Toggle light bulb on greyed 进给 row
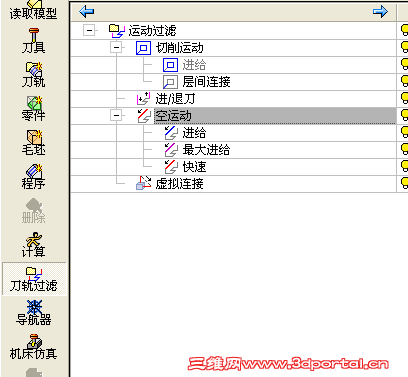The width and height of the screenshot is (408, 377). [404, 64]
